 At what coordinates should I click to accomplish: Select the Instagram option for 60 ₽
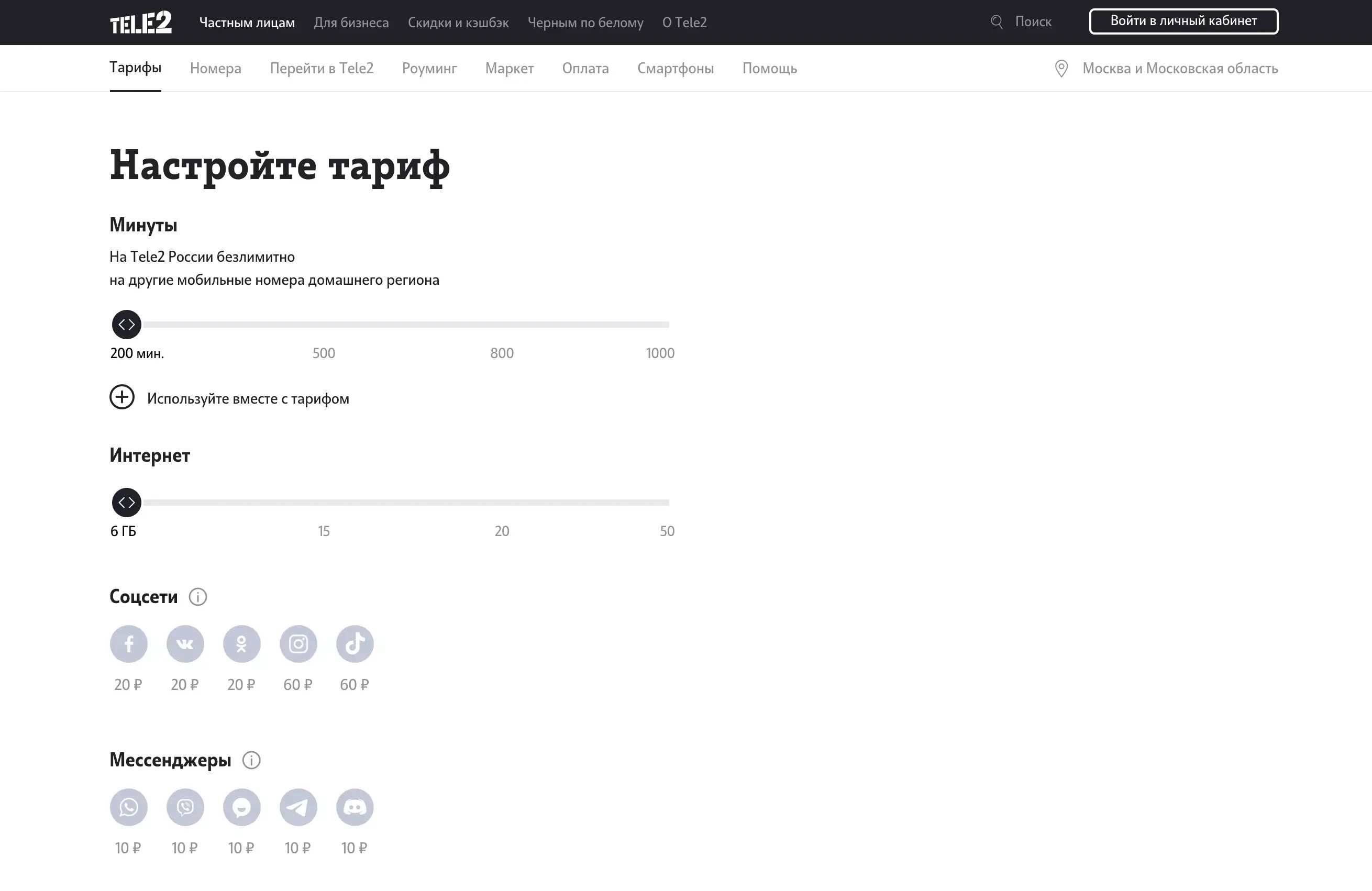pyautogui.click(x=298, y=644)
